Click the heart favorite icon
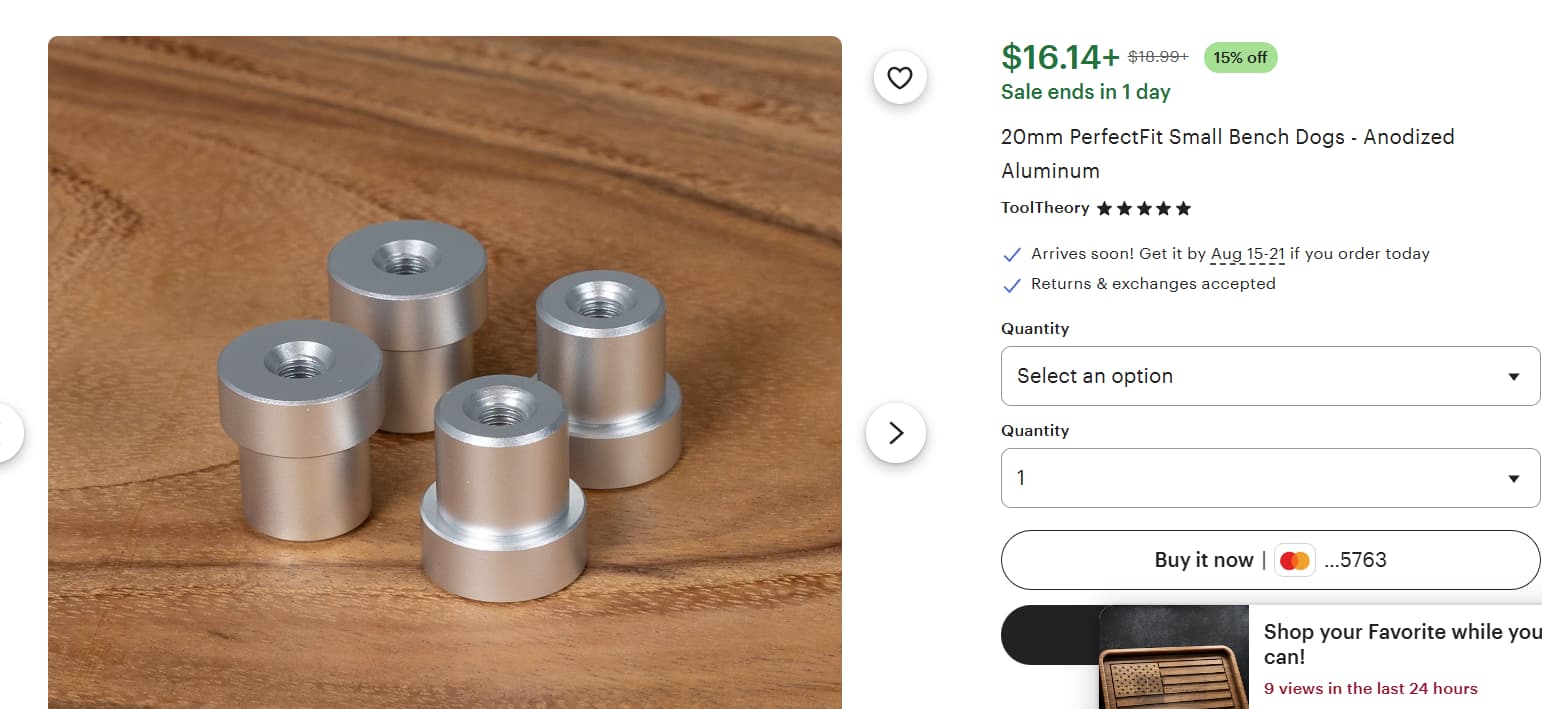Screen dimensions: 1542x709 [x=900, y=78]
